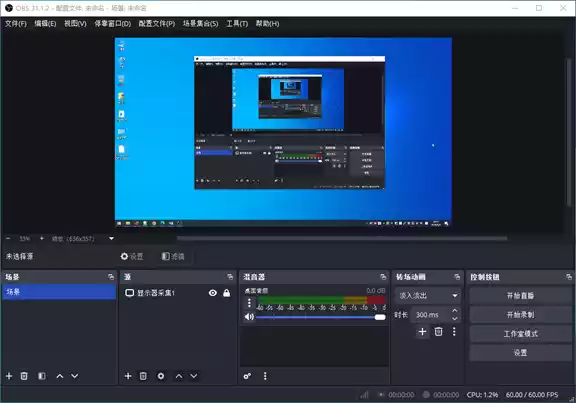
Task: Decrease transition duration with down arrow
Action: pos(455,319)
